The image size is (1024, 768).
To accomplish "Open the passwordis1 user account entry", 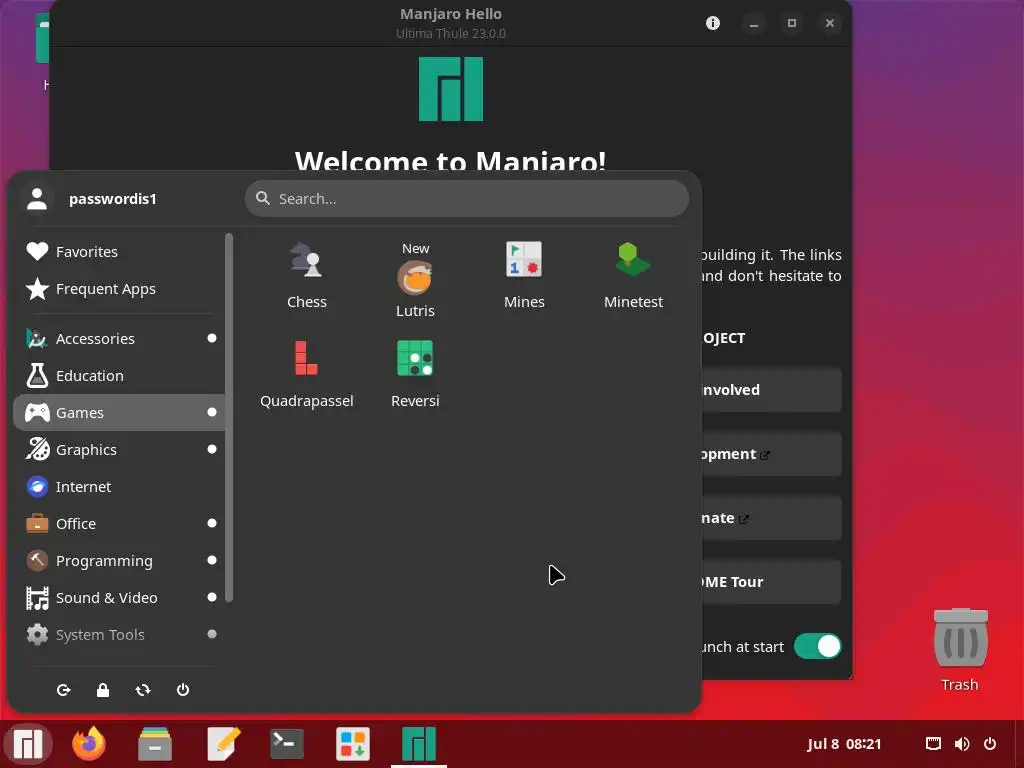I will [x=91, y=199].
